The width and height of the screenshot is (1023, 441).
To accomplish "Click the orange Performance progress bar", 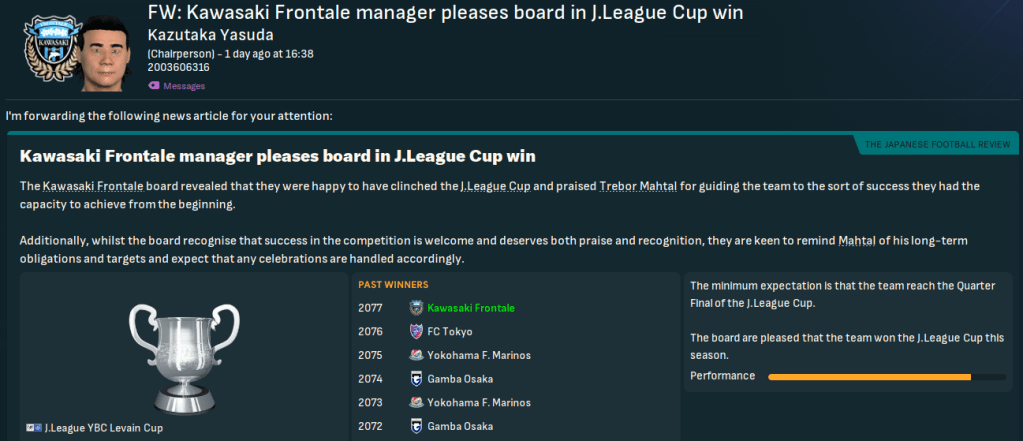I will point(868,377).
